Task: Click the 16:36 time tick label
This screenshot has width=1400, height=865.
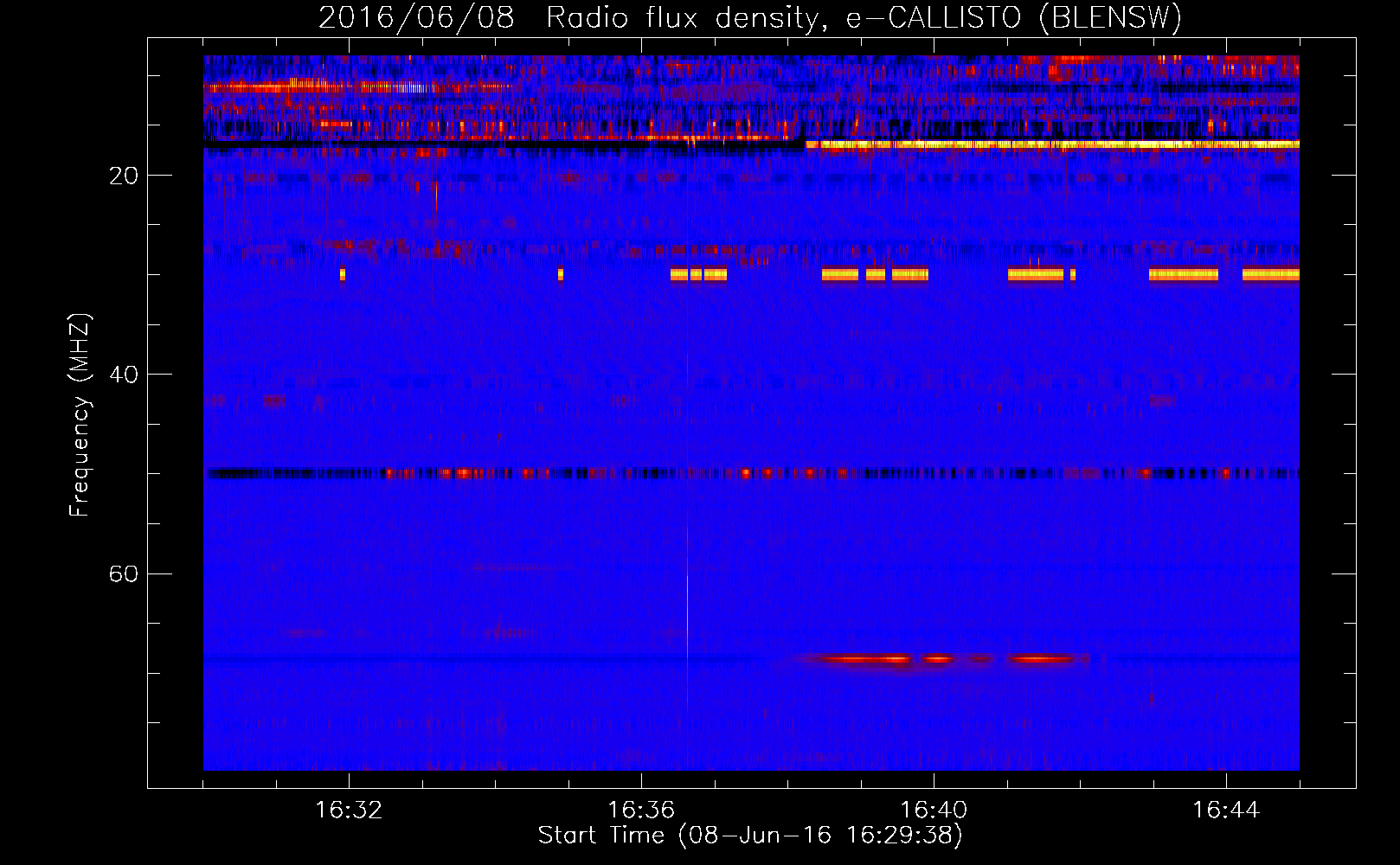Action: pos(641,811)
